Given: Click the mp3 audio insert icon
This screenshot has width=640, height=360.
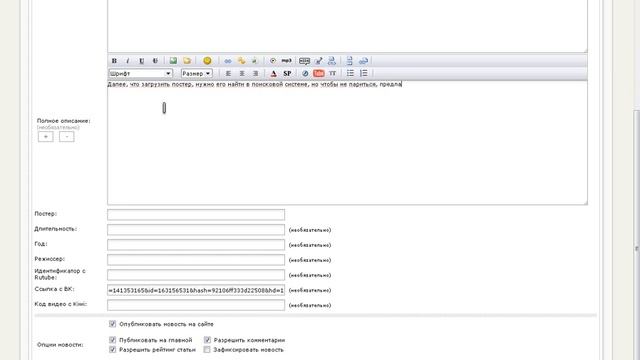Looking at the screenshot, I should [x=287, y=61].
